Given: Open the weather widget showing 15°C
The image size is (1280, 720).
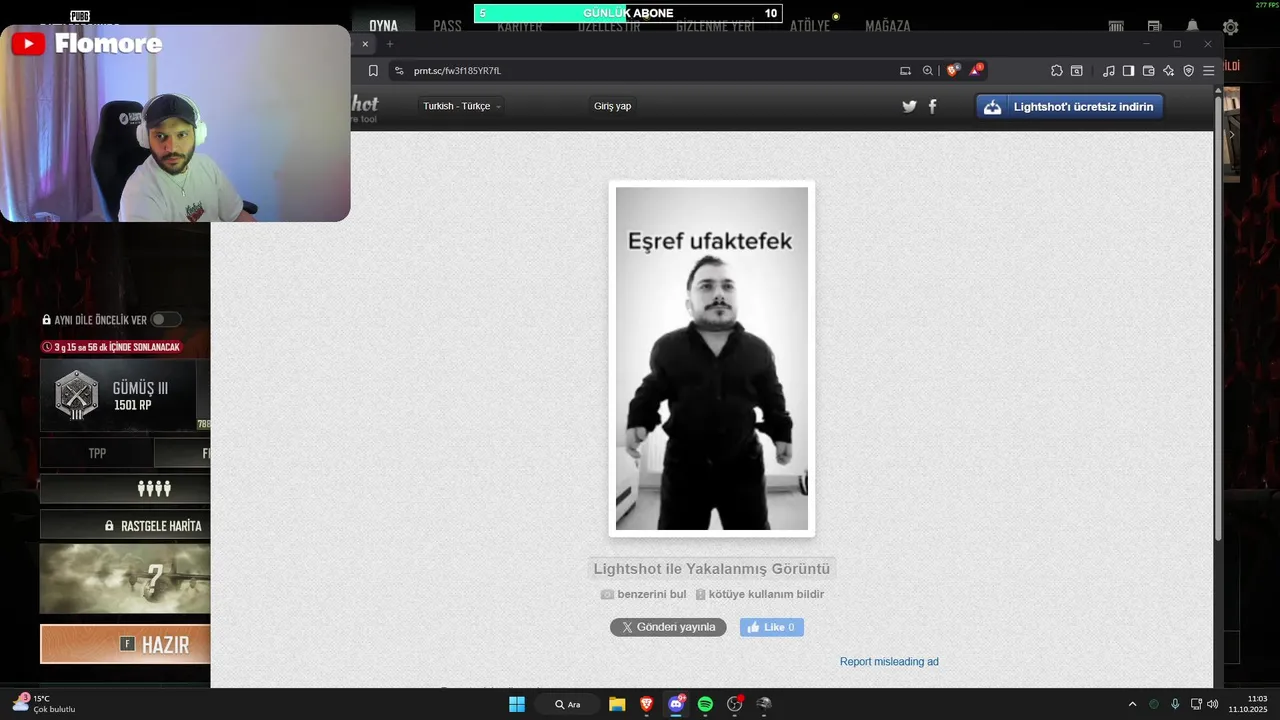Looking at the screenshot, I should click(42, 704).
